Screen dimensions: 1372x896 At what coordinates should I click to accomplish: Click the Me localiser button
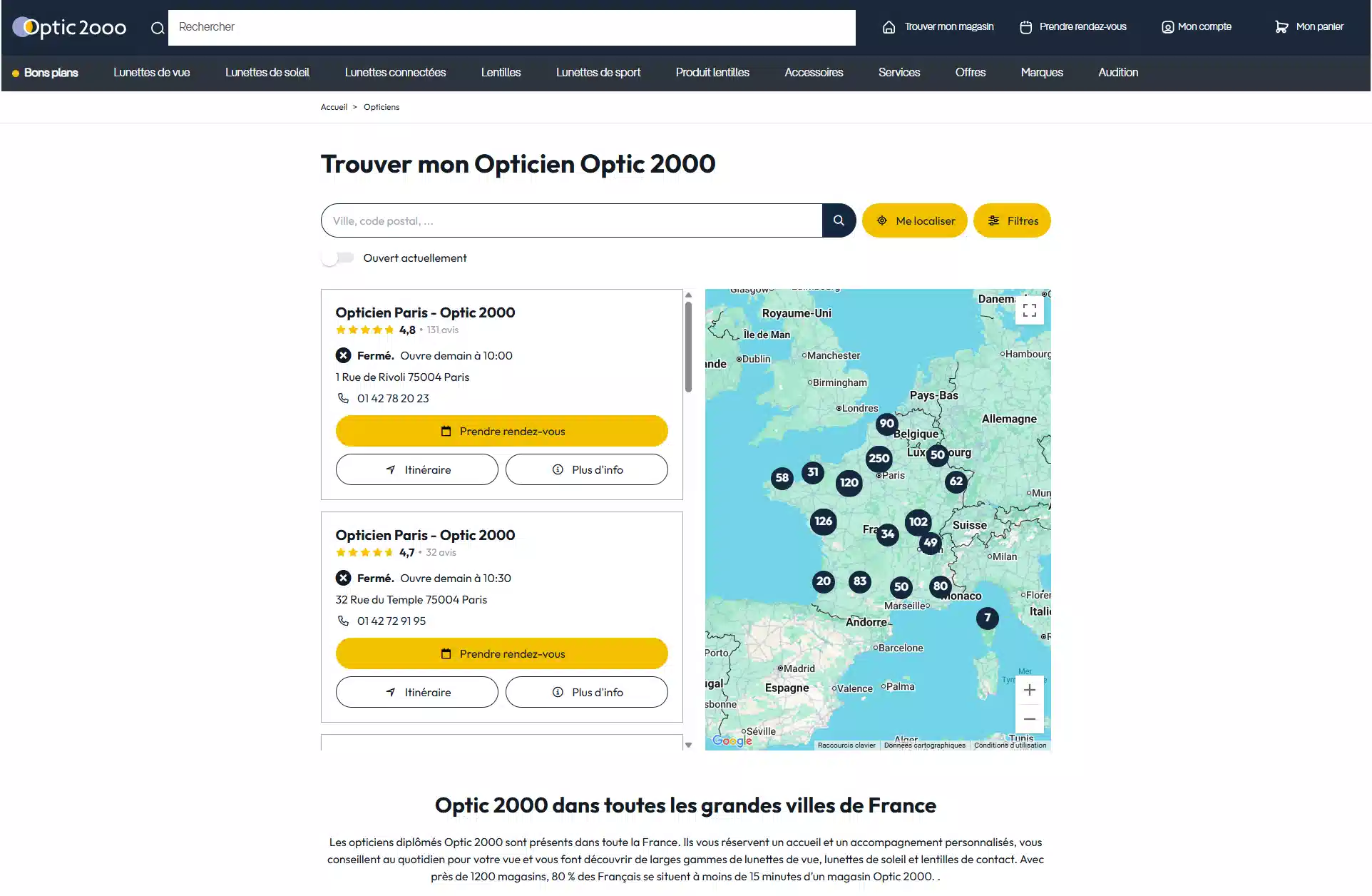915,220
